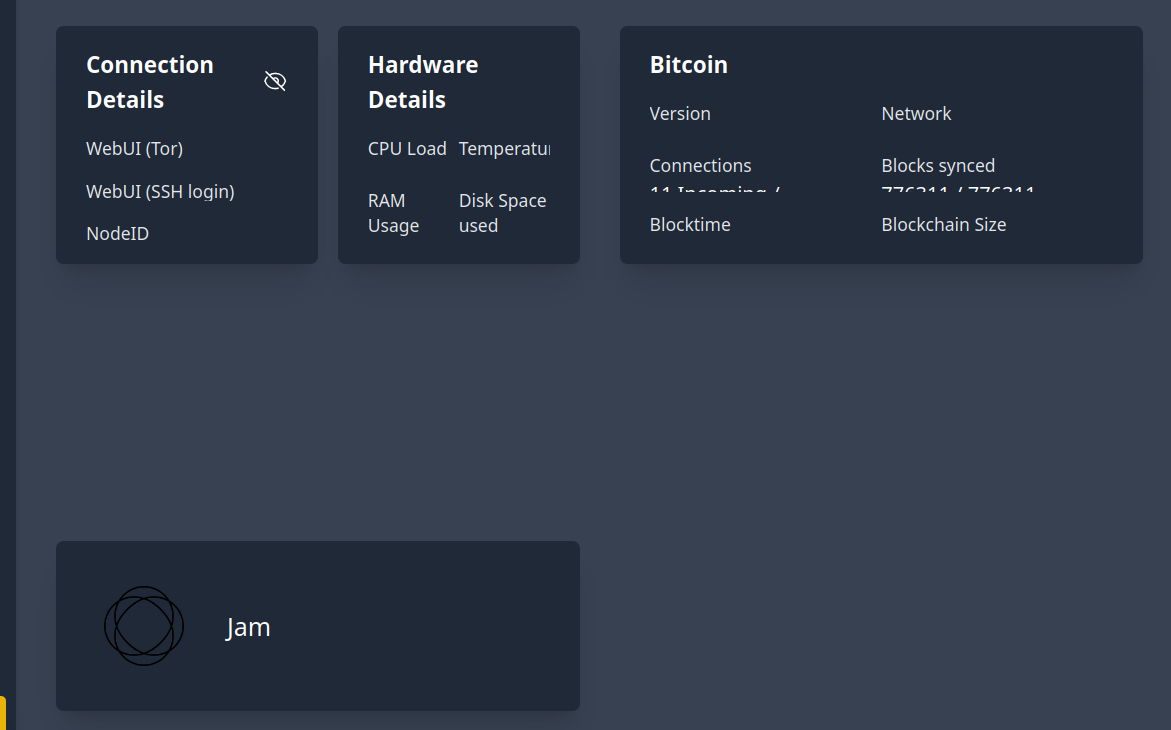The image size is (1171, 730).
Task: Reveal the NodeID entry
Action: pyautogui.click(x=117, y=233)
